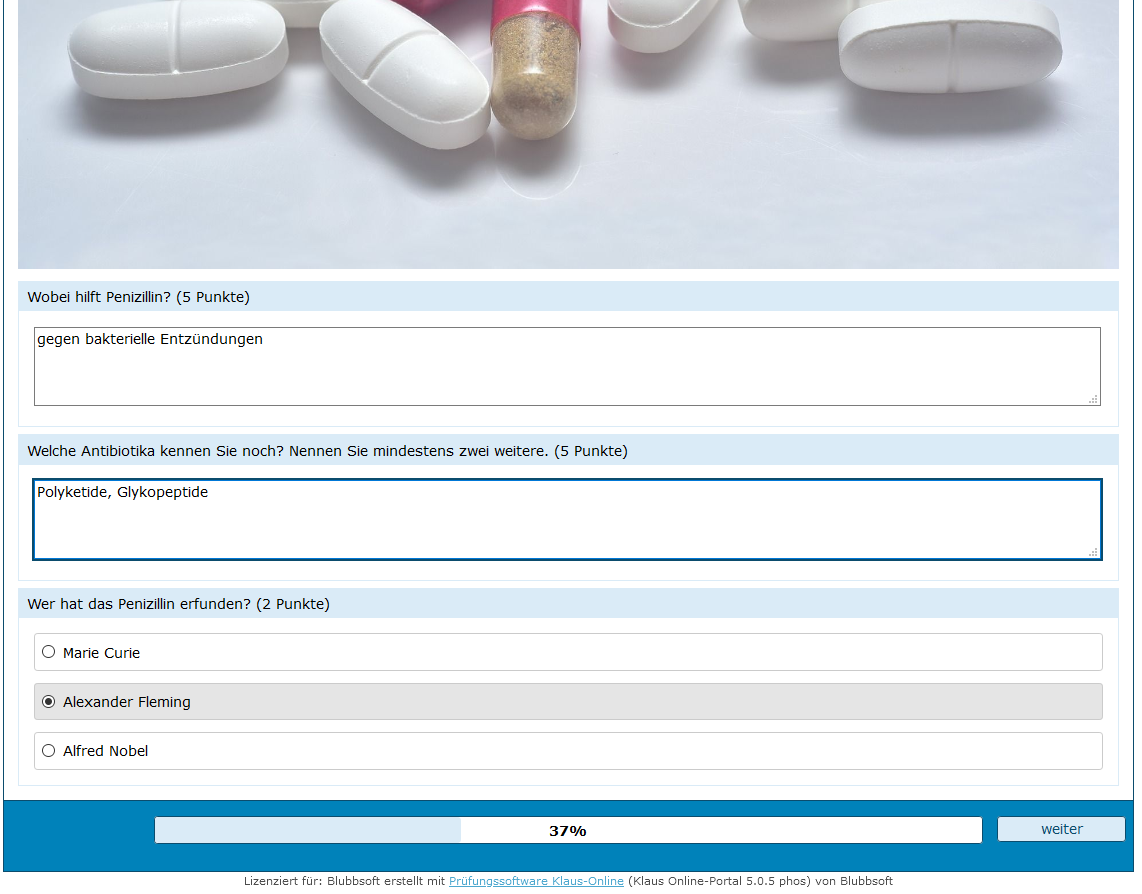Click the weiter button
Screen dimensions: 1142x894
click(x=1060, y=829)
